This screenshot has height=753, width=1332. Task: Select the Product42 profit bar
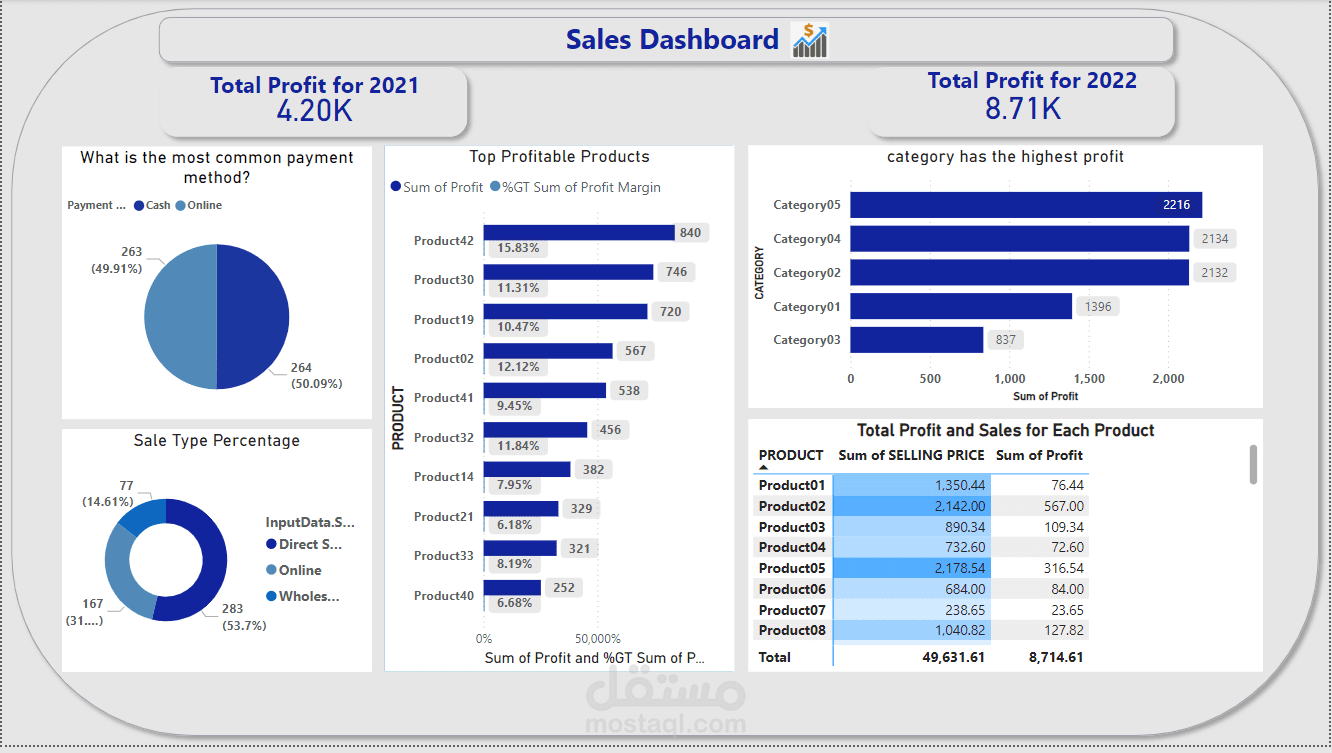pos(579,233)
